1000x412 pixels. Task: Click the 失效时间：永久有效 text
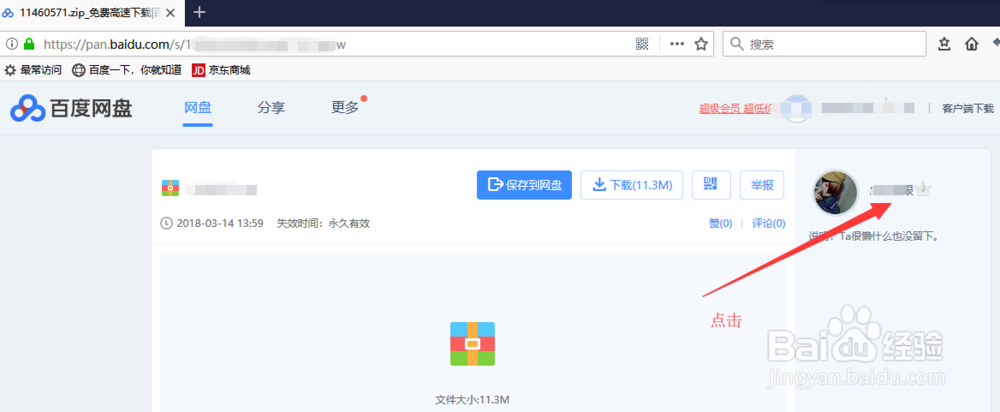(323, 223)
